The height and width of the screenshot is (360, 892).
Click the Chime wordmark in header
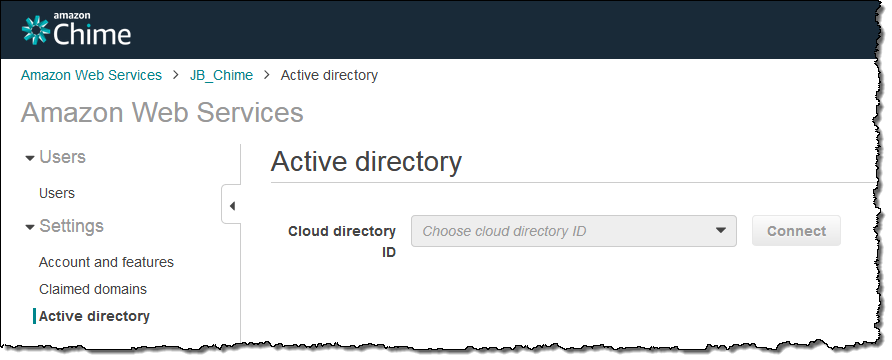pyautogui.click(x=92, y=34)
